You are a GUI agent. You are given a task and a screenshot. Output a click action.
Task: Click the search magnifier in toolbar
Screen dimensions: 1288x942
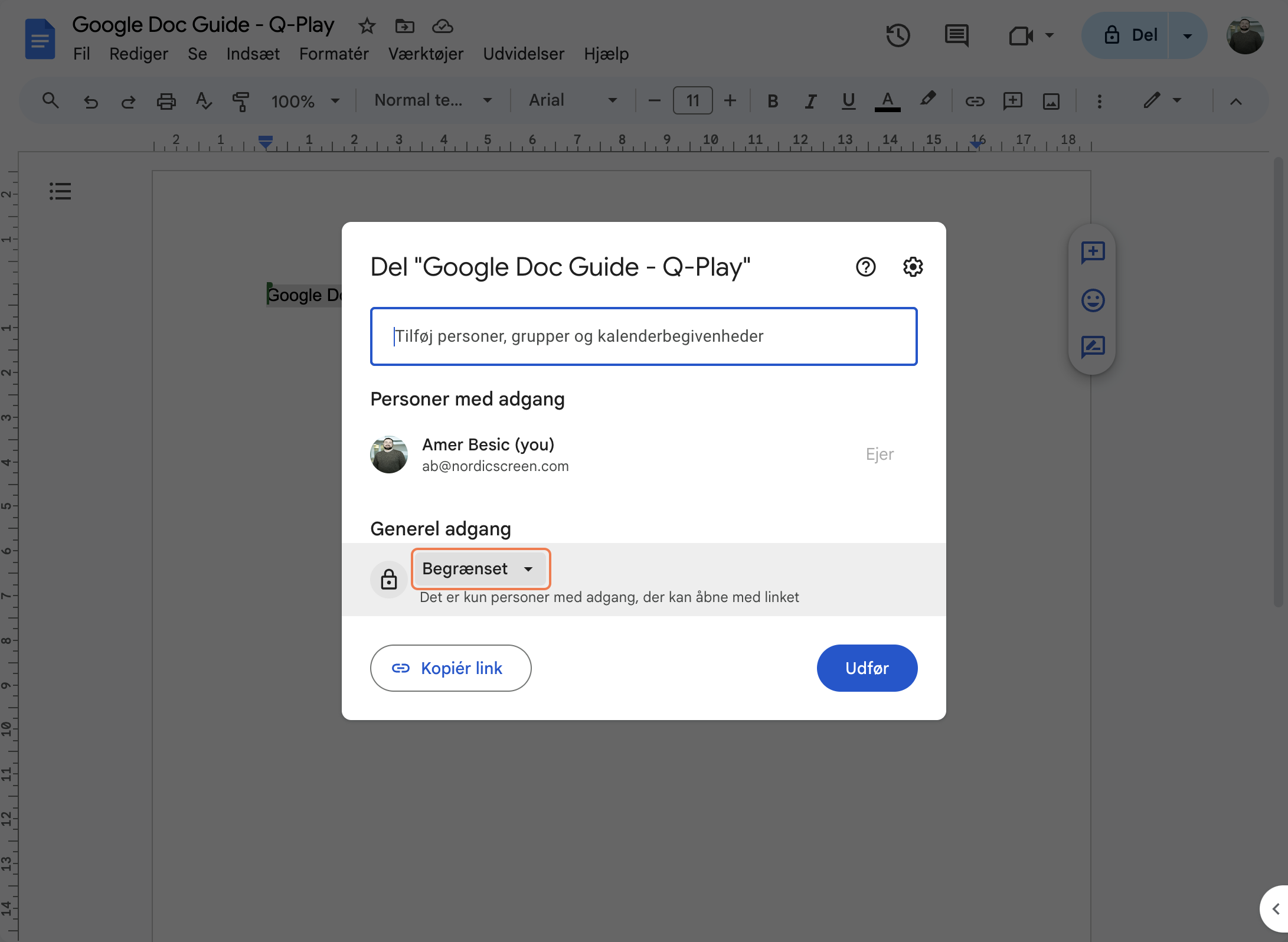coord(51,101)
